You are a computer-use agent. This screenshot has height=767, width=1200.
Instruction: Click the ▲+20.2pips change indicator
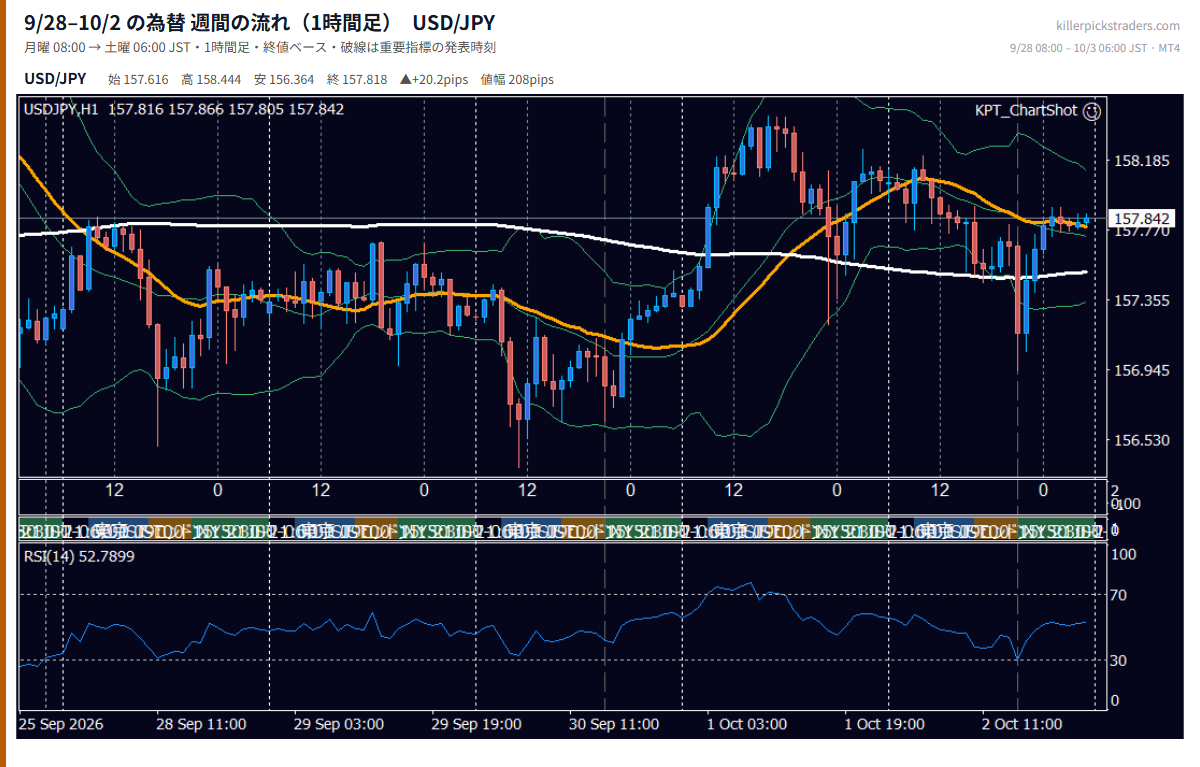coord(434,79)
